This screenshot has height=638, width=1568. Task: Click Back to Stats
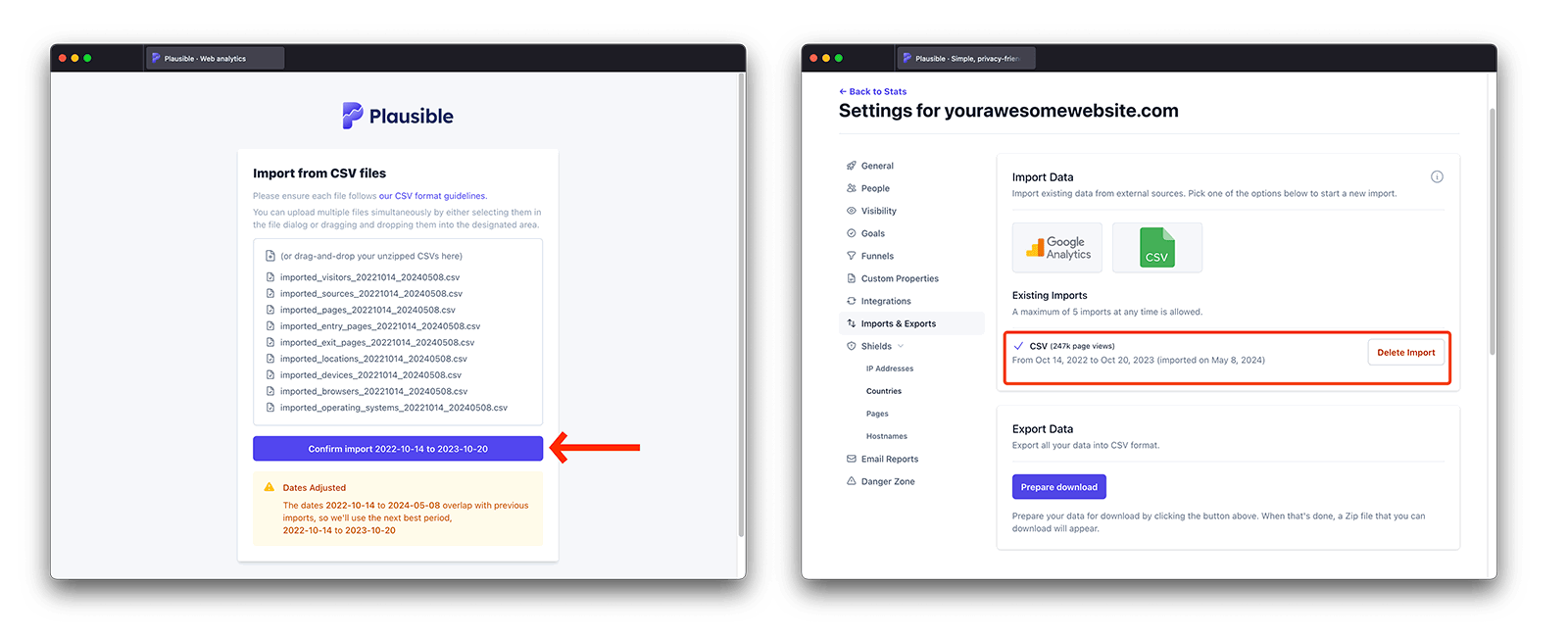872,90
